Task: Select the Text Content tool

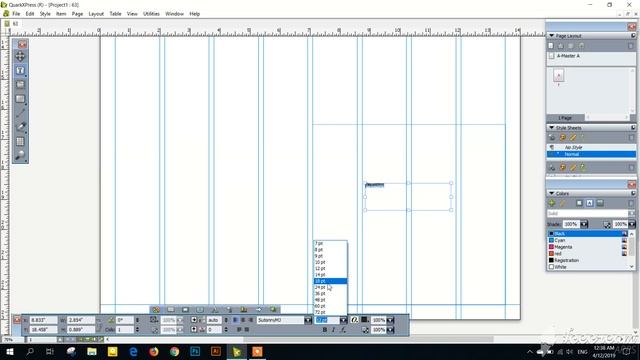Action: [x=20, y=71]
